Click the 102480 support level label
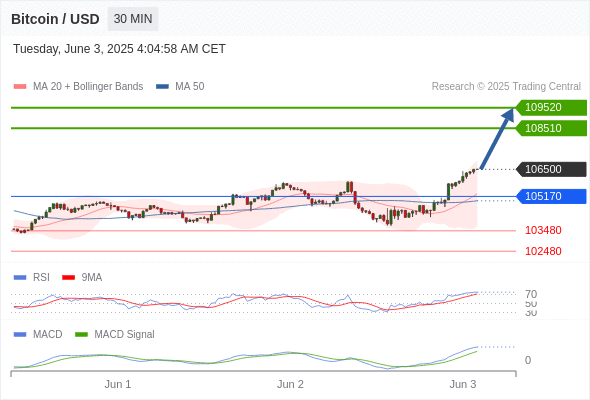590x400 pixels. [x=543, y=251]
